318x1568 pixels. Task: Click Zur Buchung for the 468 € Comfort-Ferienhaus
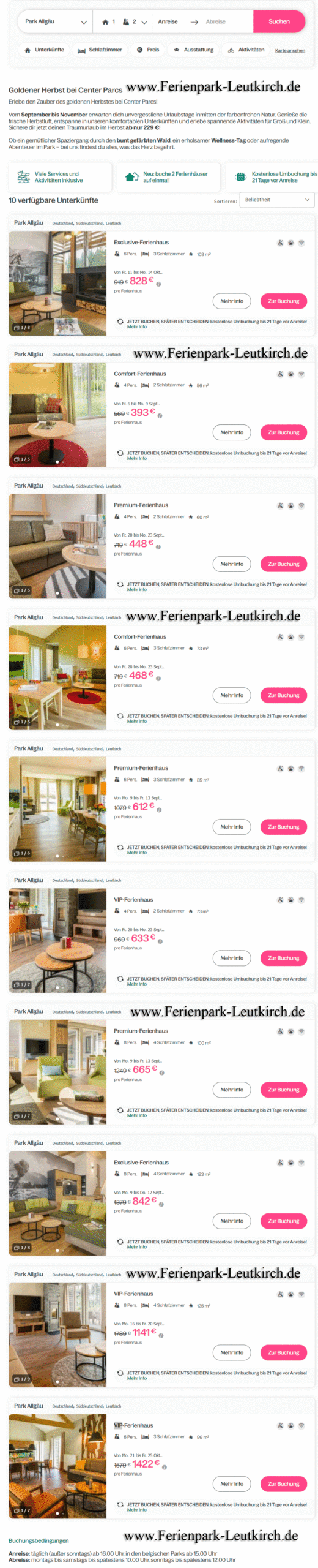[x=284, y=696]
